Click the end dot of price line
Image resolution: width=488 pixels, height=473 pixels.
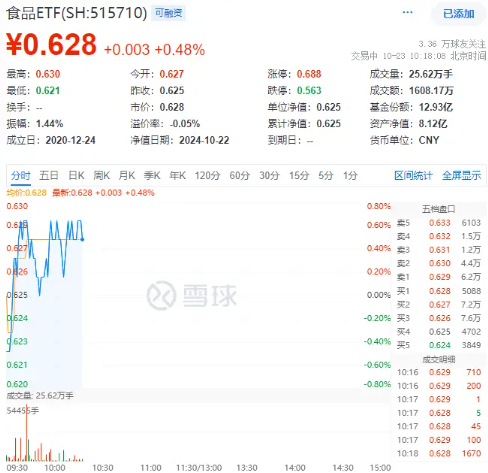coord(82,239)
